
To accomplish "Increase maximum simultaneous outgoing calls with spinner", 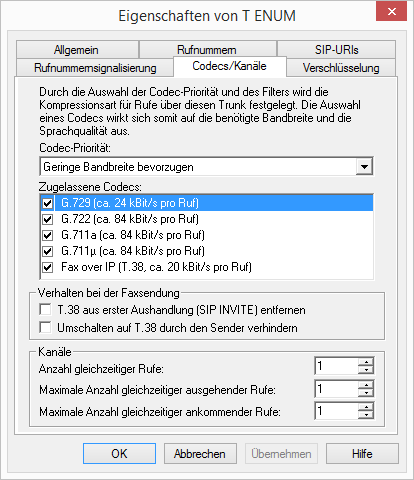I will point(366,385).
